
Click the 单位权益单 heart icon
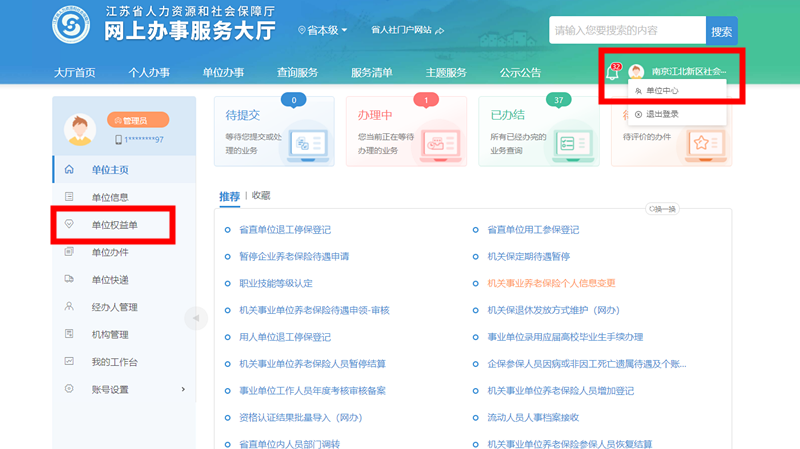point(69,224)
